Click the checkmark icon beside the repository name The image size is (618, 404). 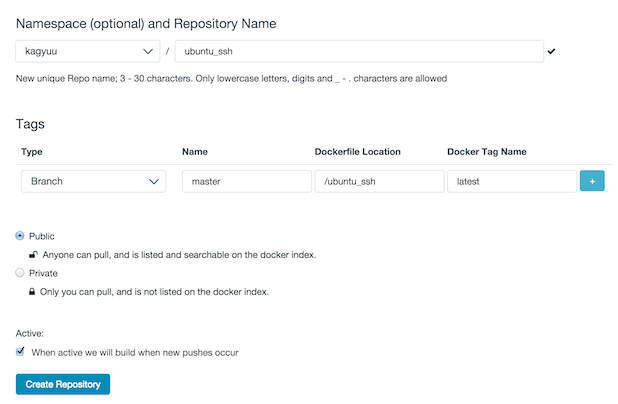(552, 51)
